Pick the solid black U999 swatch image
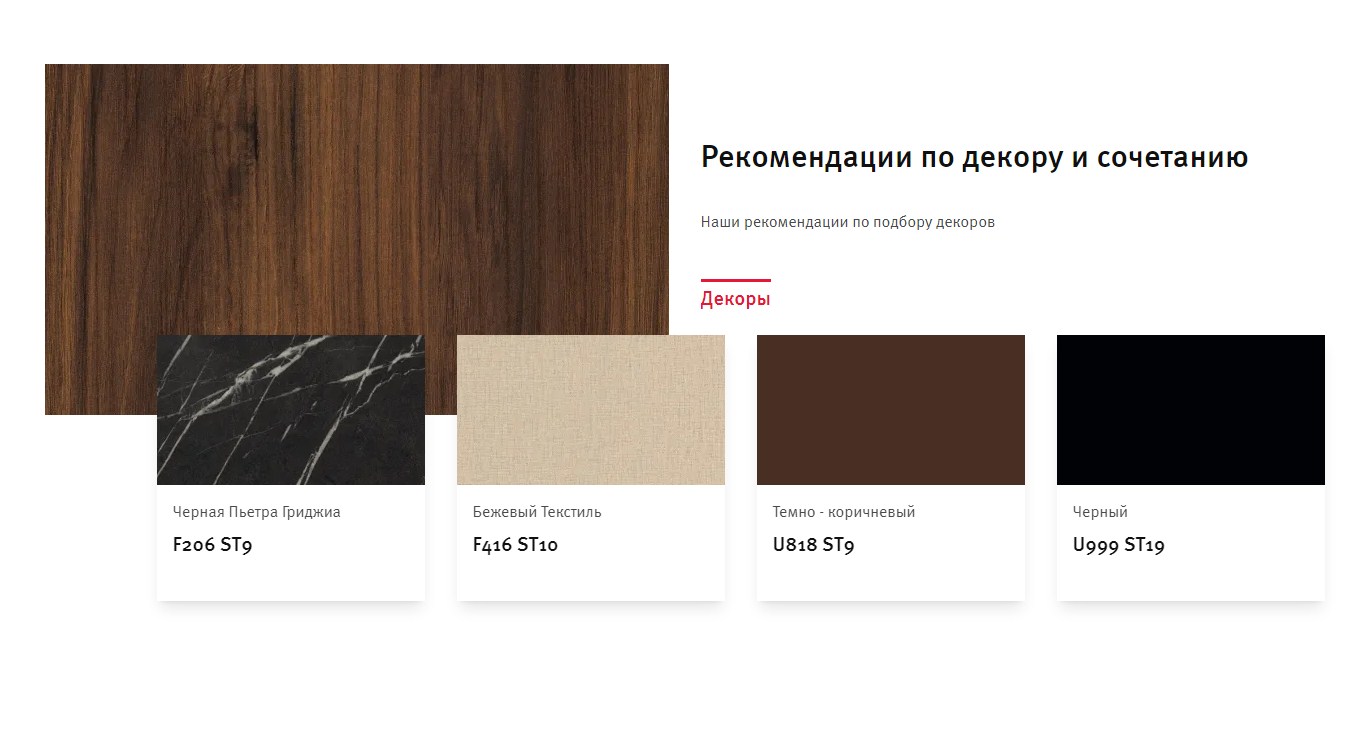This screenshot has height=733, width=1371. click(x=1191, y=410)
